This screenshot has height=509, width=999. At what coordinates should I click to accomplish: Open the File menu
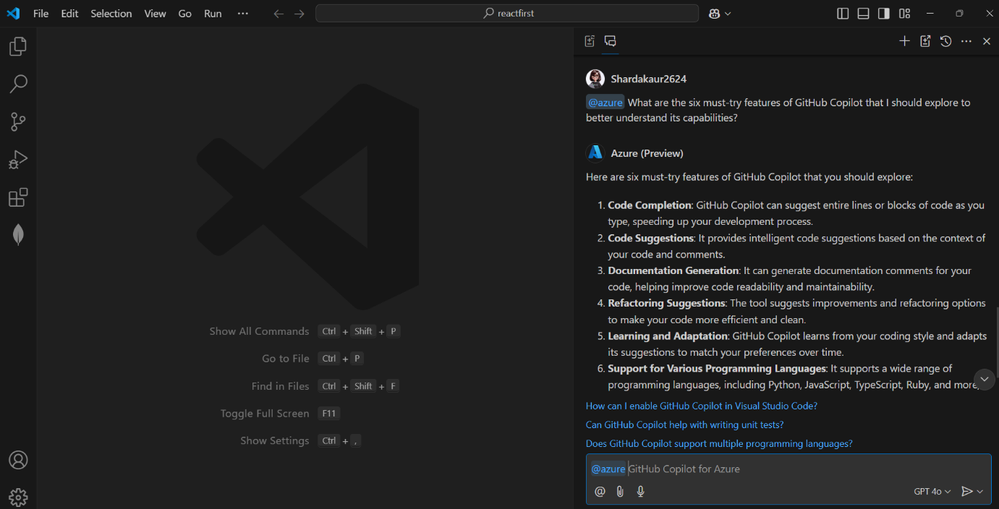pos(41,13)
